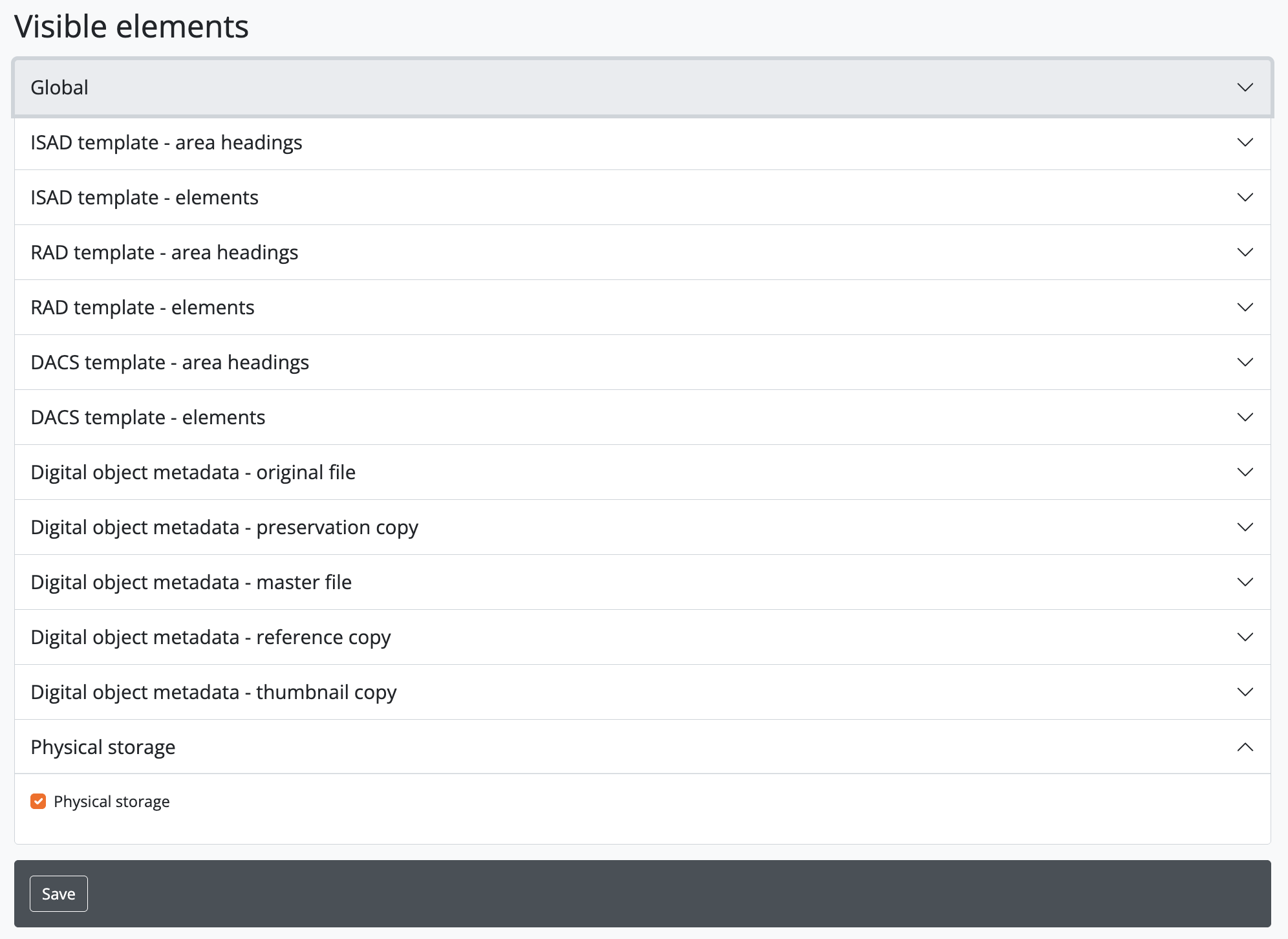
Task: Click chevron beside ISAD template - area headings
Action: pyautogui.click(x=1245, y=142)
